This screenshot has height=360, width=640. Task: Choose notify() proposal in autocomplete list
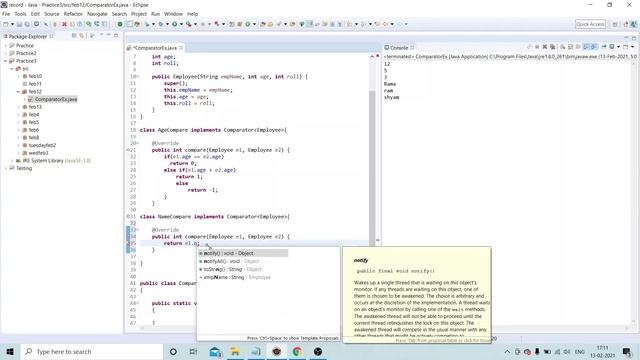[x=243, y=253]
